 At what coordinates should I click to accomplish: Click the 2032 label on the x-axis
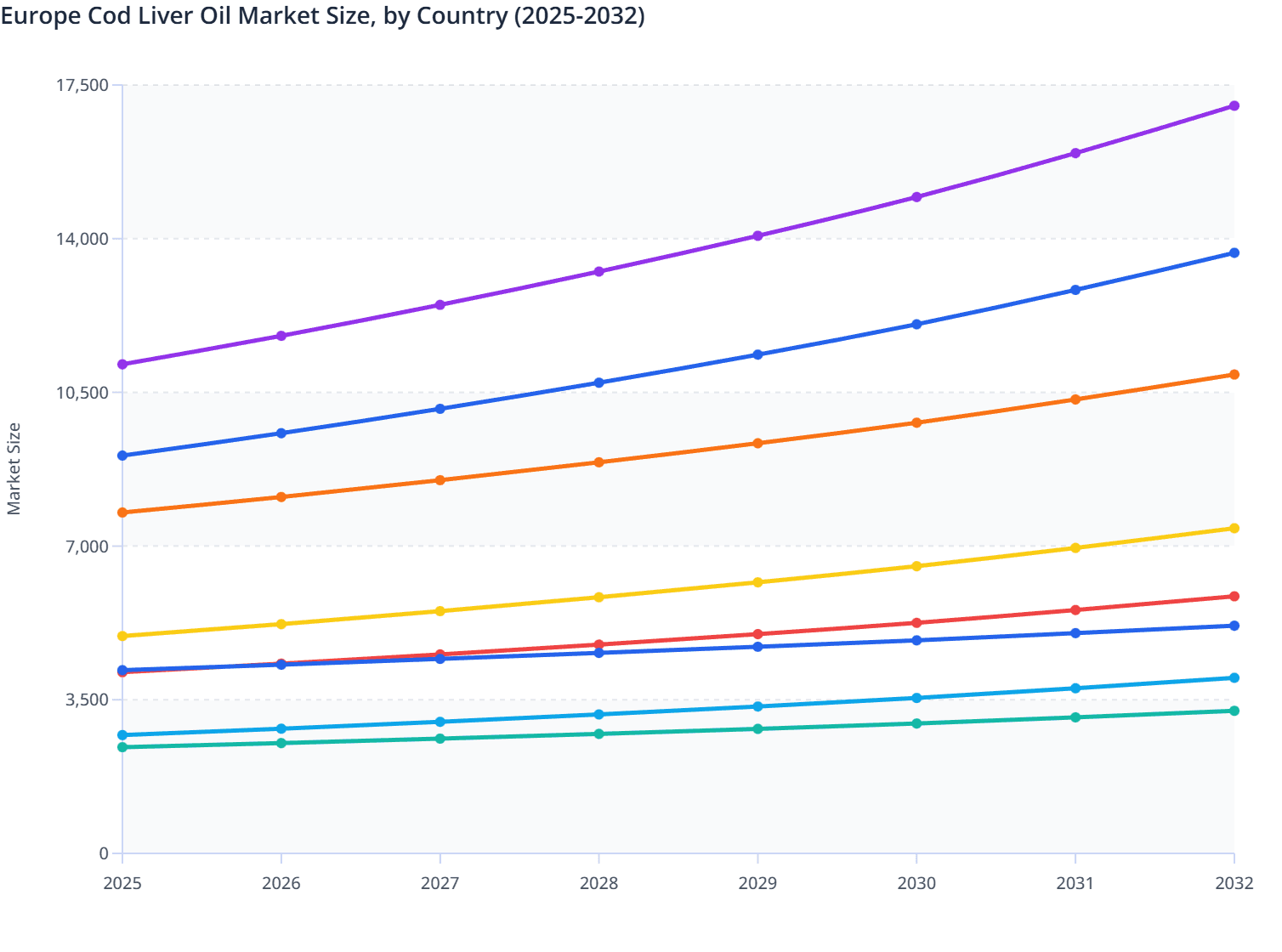click(x=1234, y=884)
